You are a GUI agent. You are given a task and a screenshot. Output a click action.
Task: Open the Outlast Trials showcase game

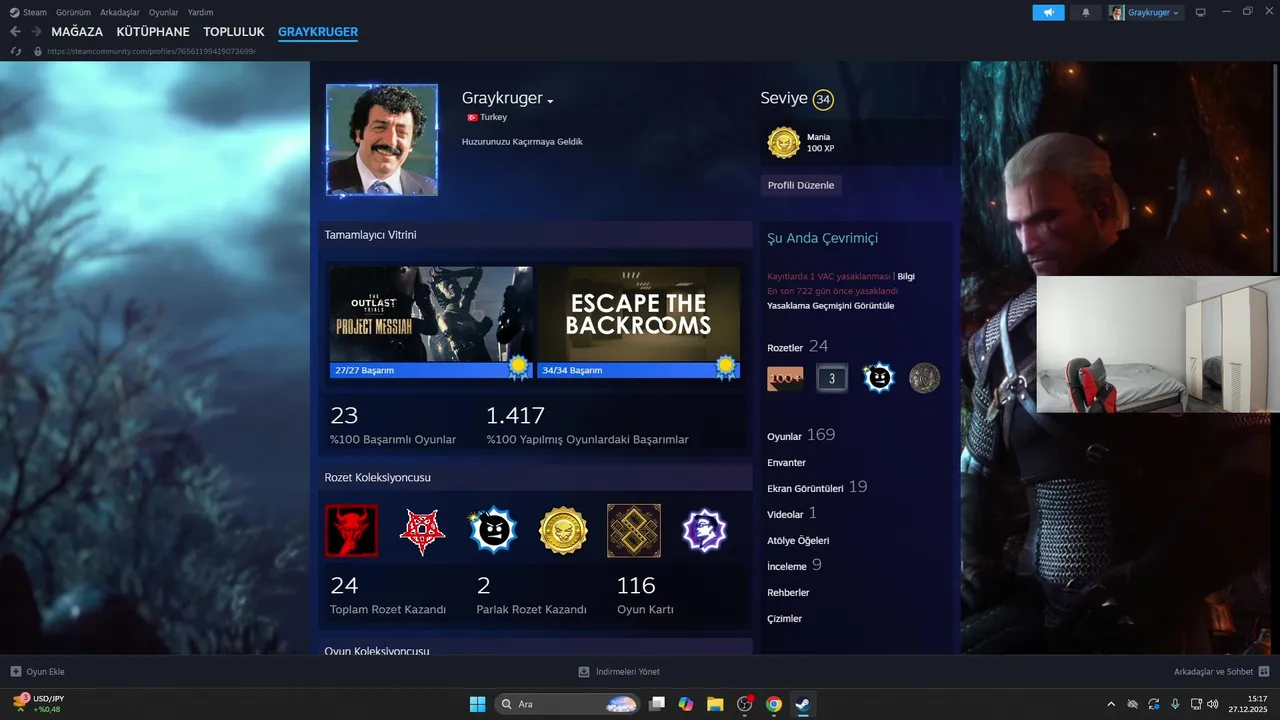coord(431,313)
